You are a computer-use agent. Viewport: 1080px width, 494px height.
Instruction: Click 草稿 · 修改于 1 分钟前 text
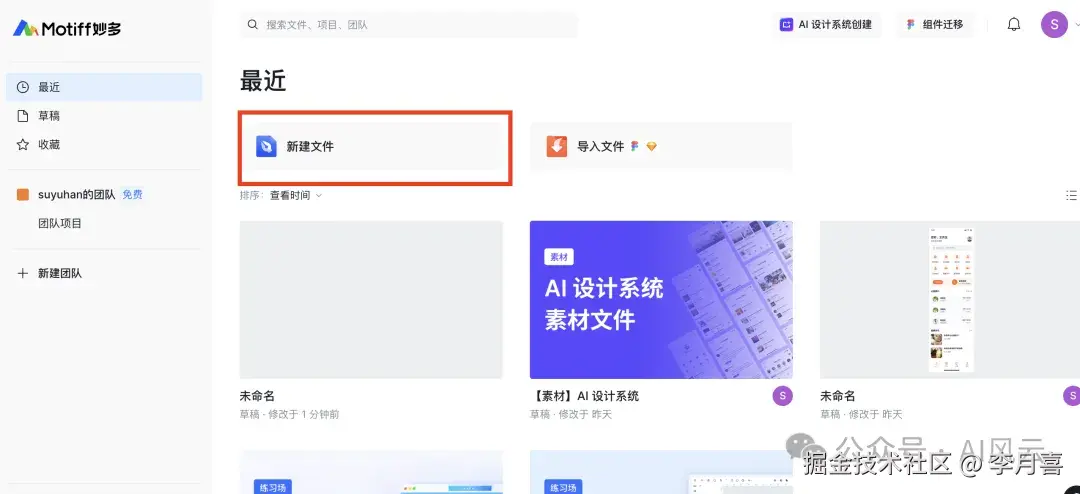coord(289,414)
